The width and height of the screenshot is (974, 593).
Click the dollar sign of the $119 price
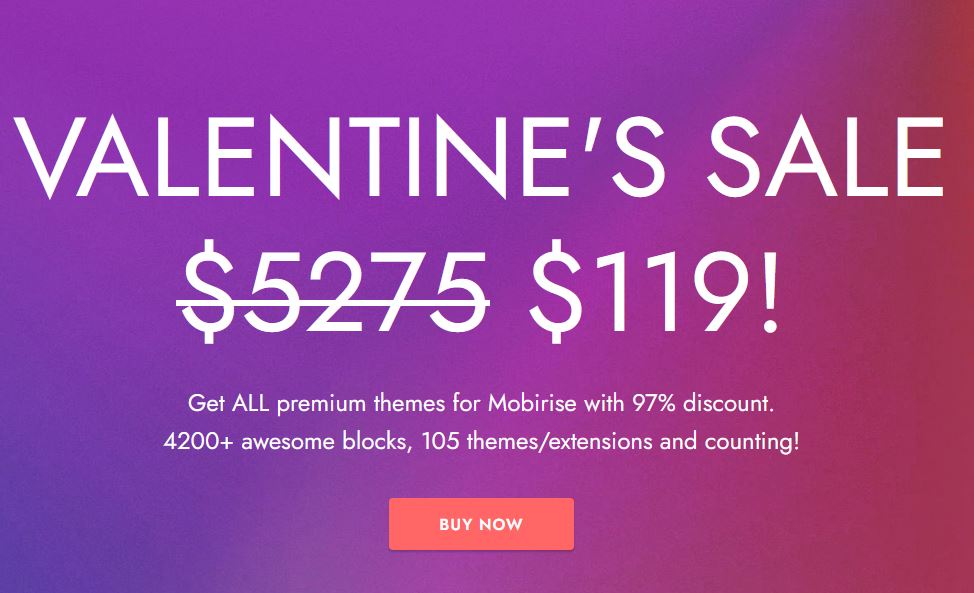(x=553, y=288)
